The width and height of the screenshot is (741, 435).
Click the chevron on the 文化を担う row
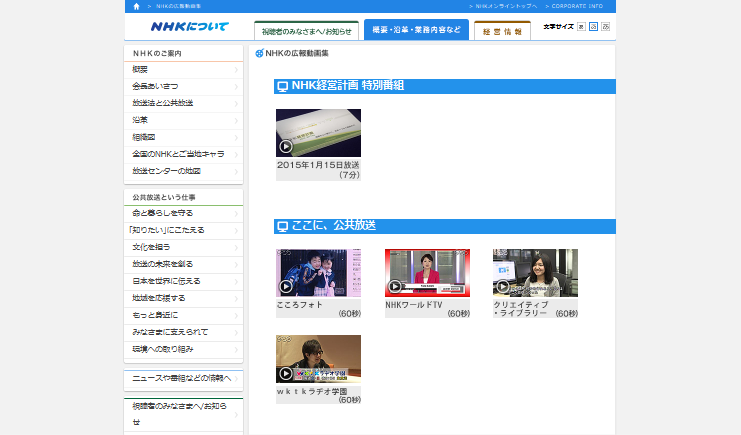tap(236, 248)
